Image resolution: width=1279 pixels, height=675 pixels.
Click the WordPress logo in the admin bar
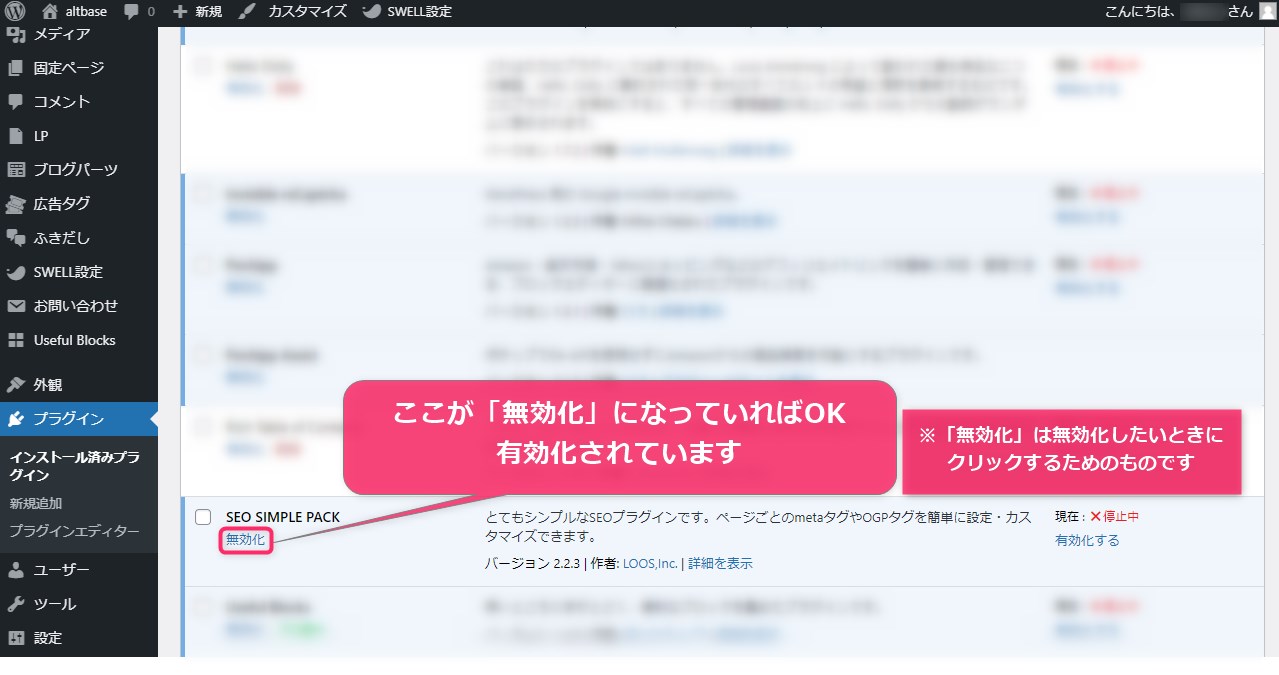13,11
